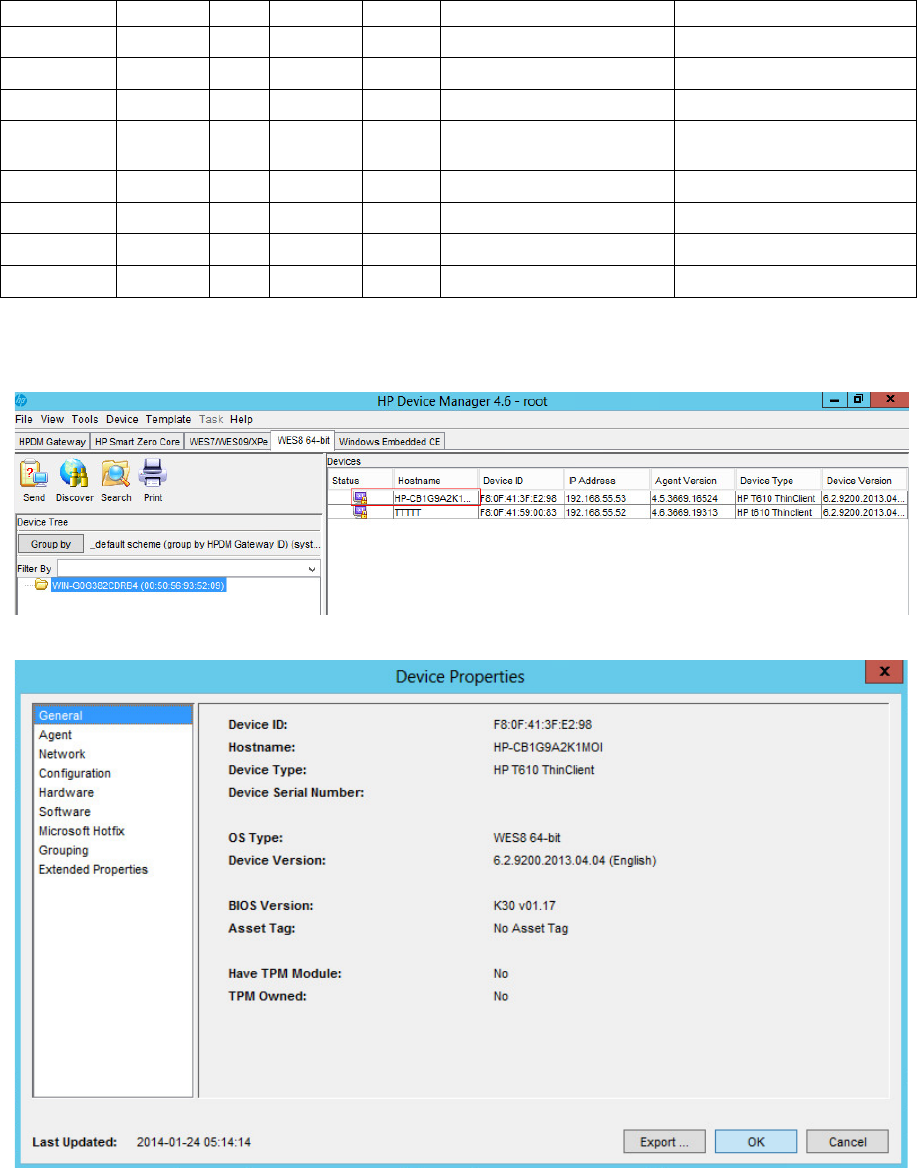Open the Template menu
The width and height of the screenshot is (917, 1168).
(168, 419)
